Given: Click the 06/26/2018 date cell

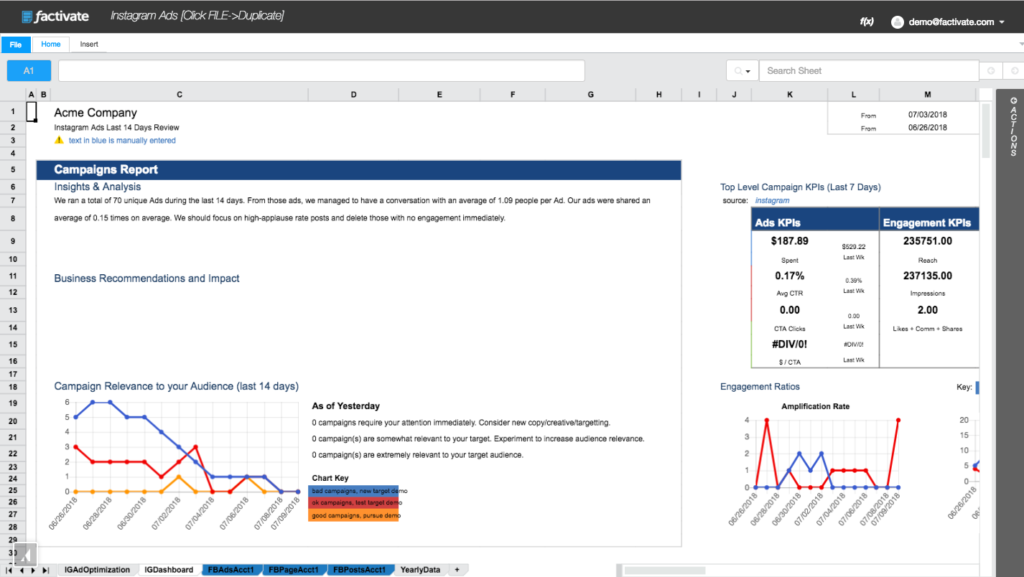Looking at the screenshot, I should point(927,127).
